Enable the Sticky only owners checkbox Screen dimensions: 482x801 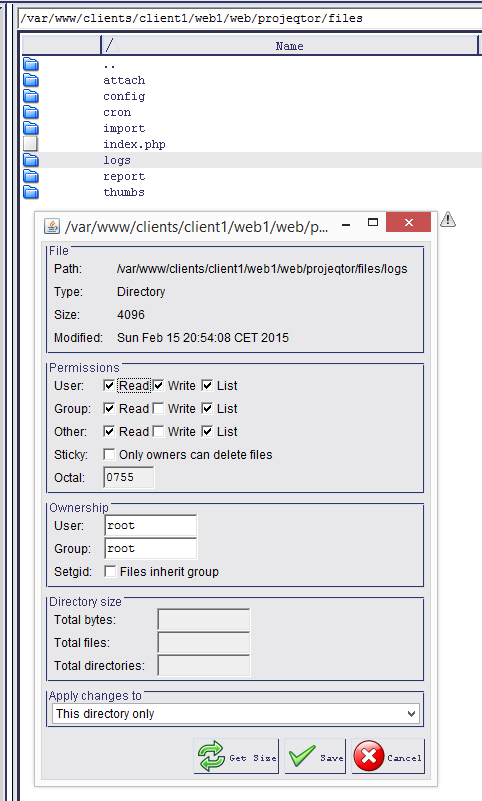pyautogui.click(x=109, y=454)
